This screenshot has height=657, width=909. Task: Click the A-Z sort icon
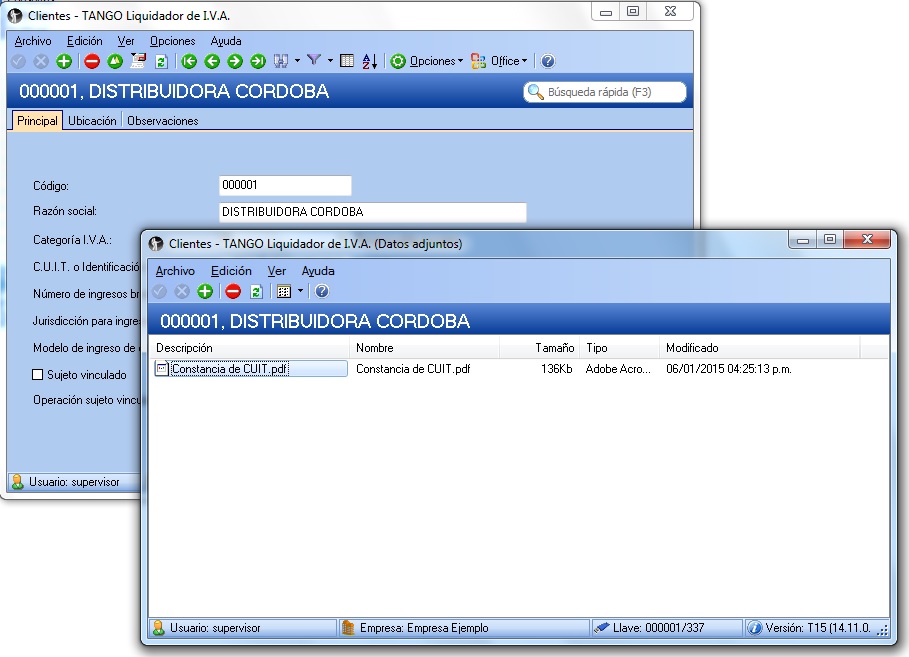369,61
